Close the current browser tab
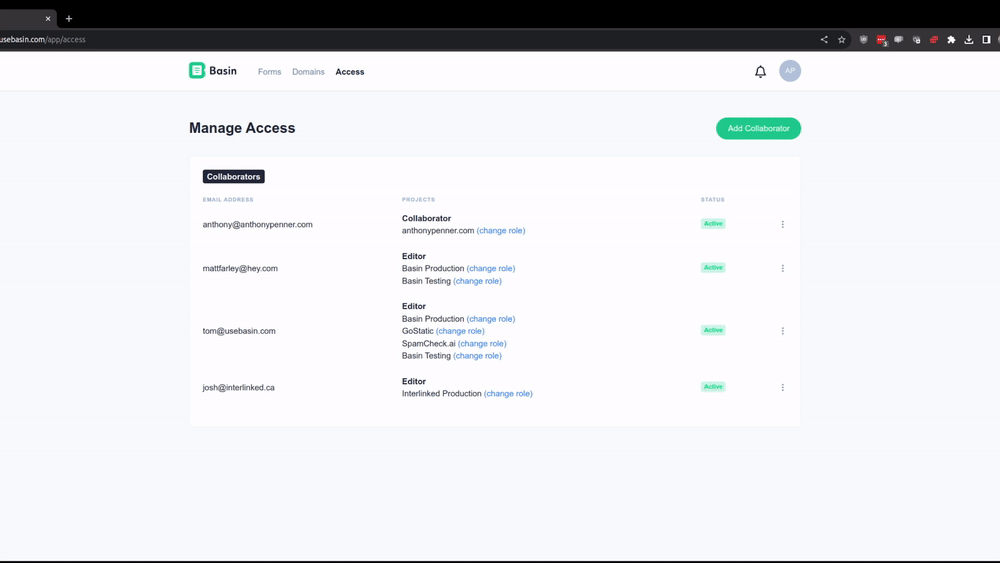Viewport: 1000px width, 563px height. (x=48, y=18)
